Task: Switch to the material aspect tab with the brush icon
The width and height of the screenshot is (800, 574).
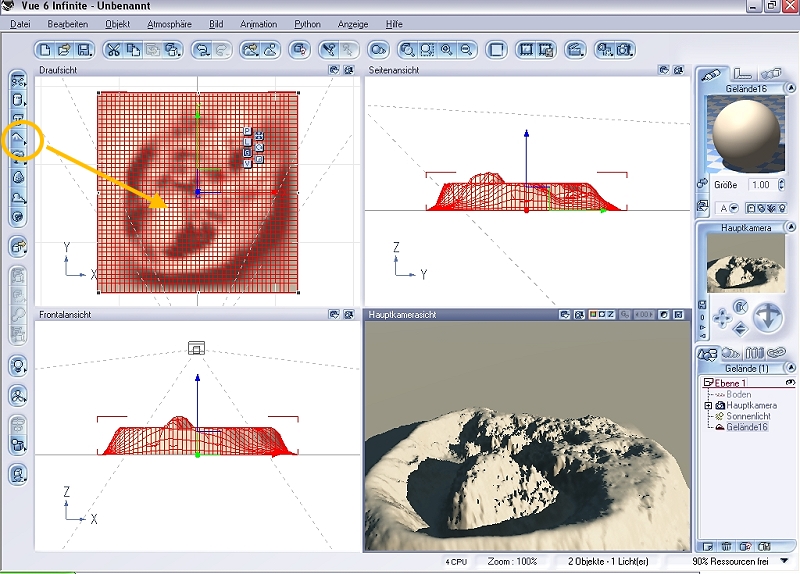Action: click(x=711, y=75)
